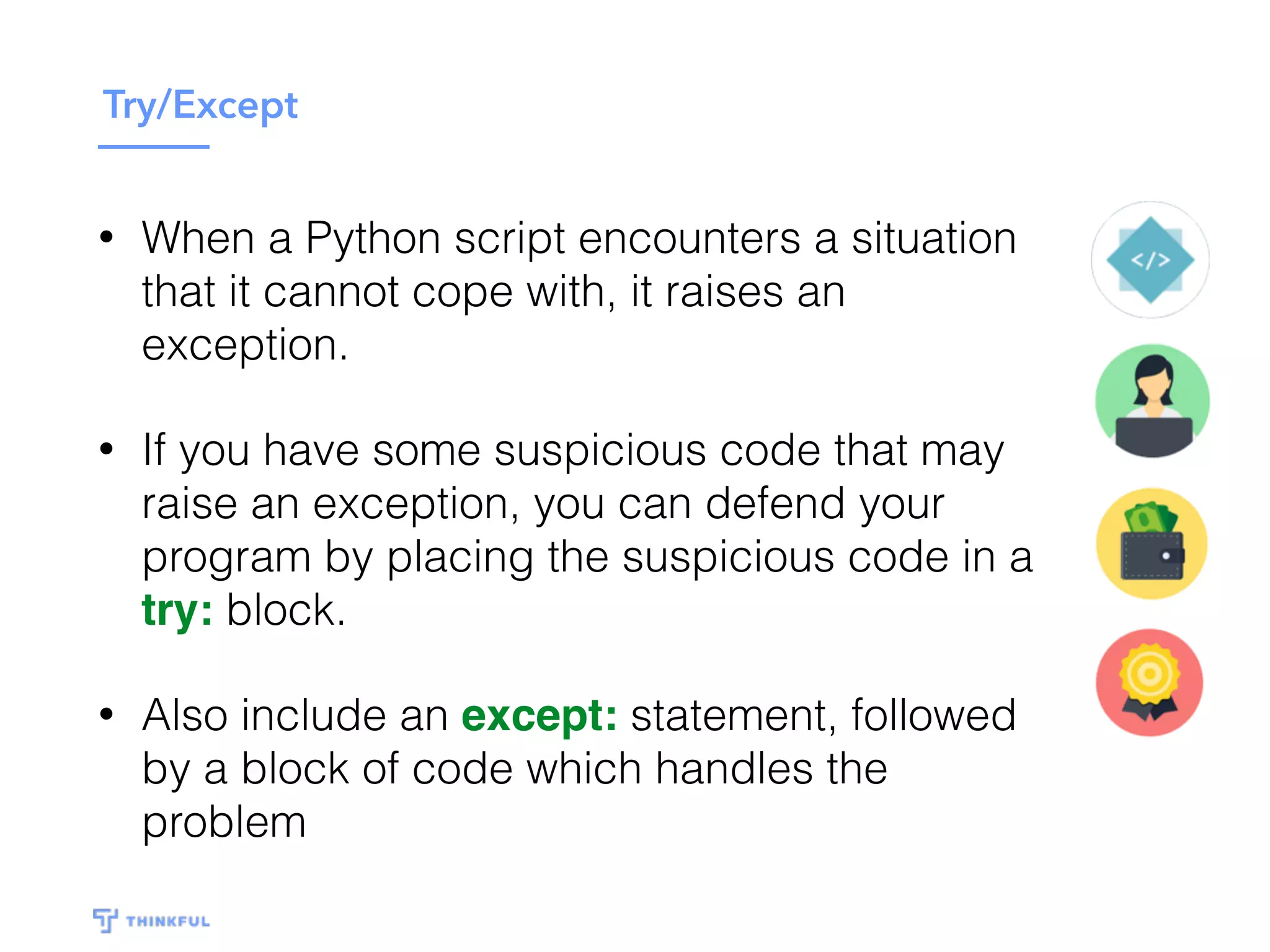
Task: Click the phrase 'defend your' in second bullet
Action: point(824,504)
